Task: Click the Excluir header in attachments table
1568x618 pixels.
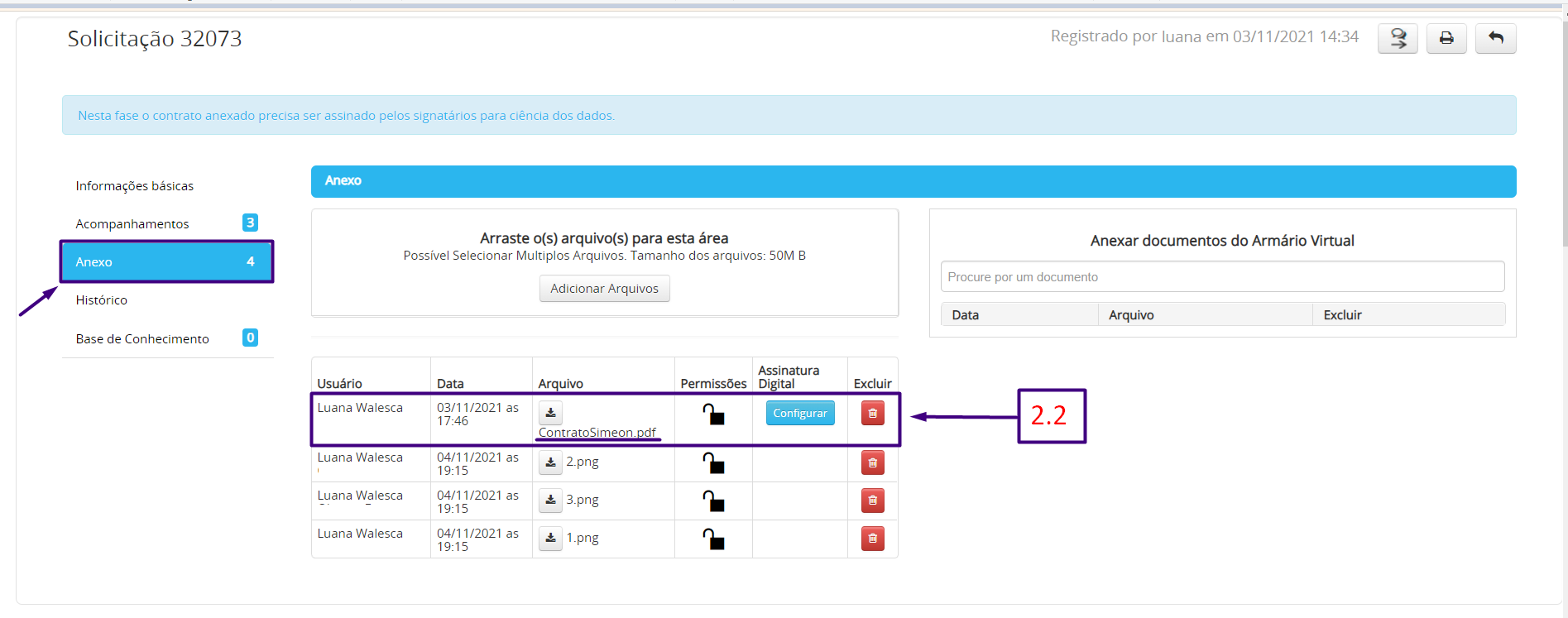Action: 873,384
